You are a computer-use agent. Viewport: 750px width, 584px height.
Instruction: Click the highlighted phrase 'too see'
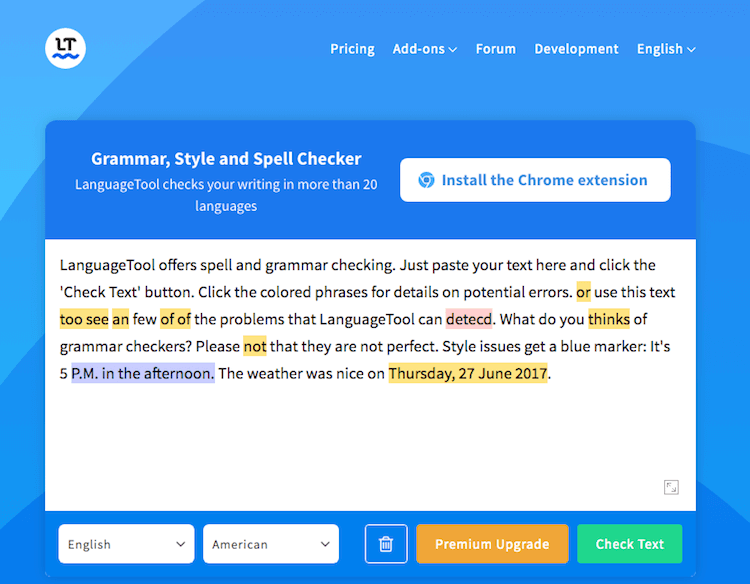84,319
